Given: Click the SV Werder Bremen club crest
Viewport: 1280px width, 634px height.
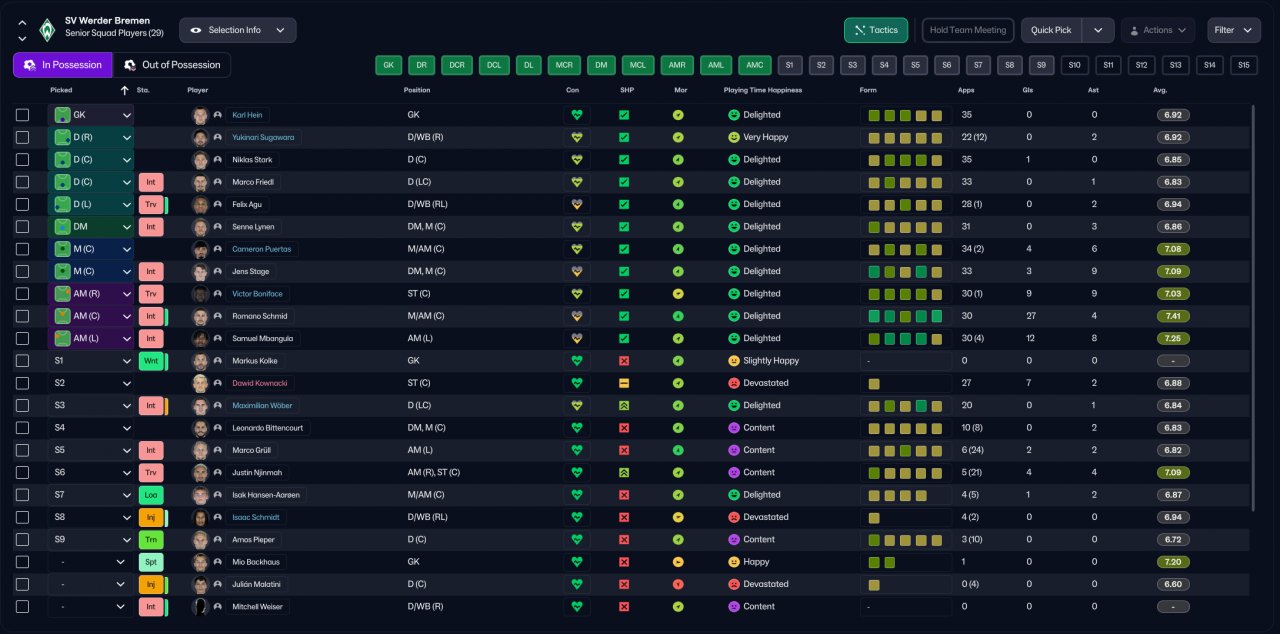Looking at the screenshot, I should pos(46,30).
